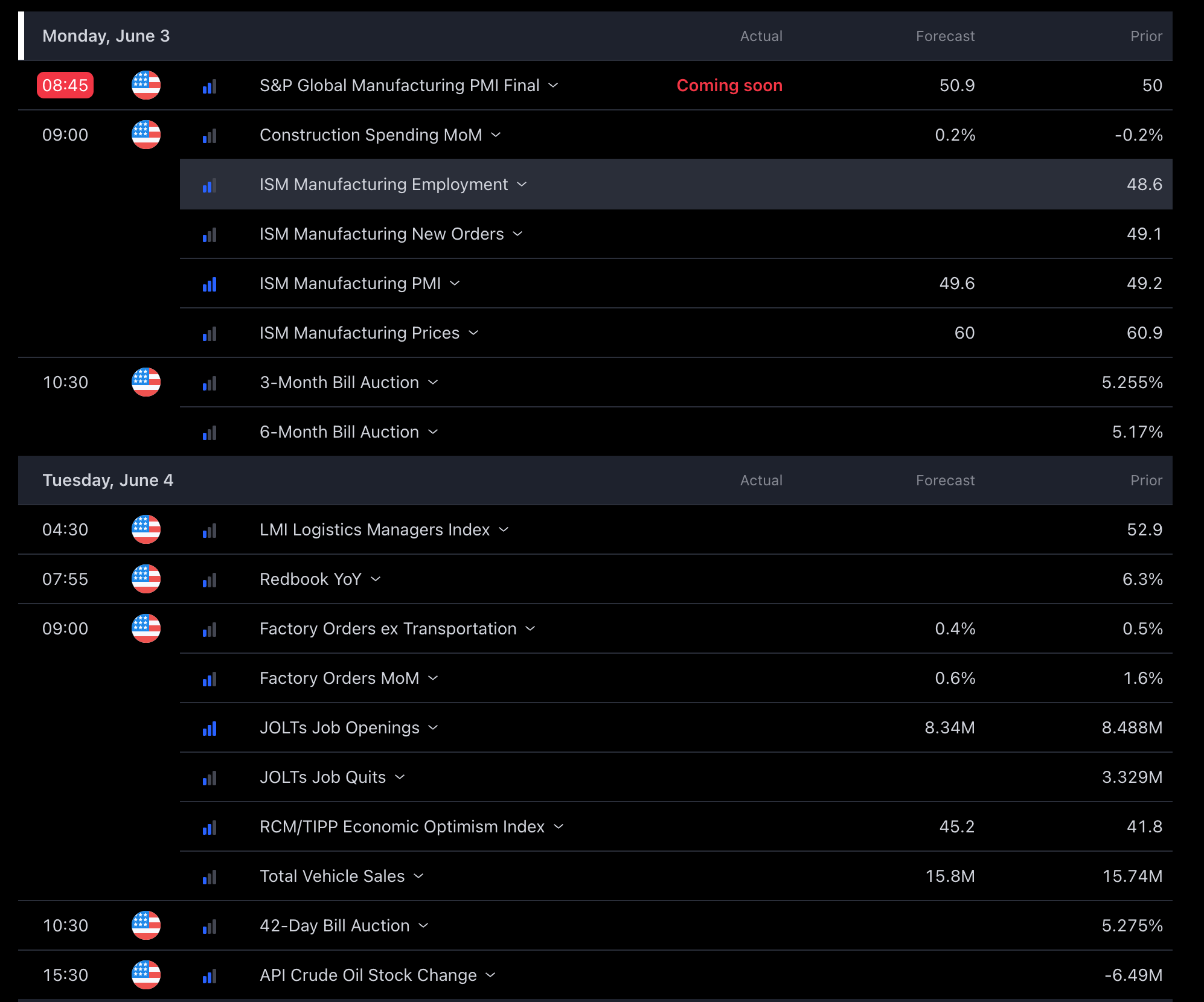Expand RCM/TIPP Economic Optimism Index chevron
The image size is (1204, 1002).
pos(559,827)
